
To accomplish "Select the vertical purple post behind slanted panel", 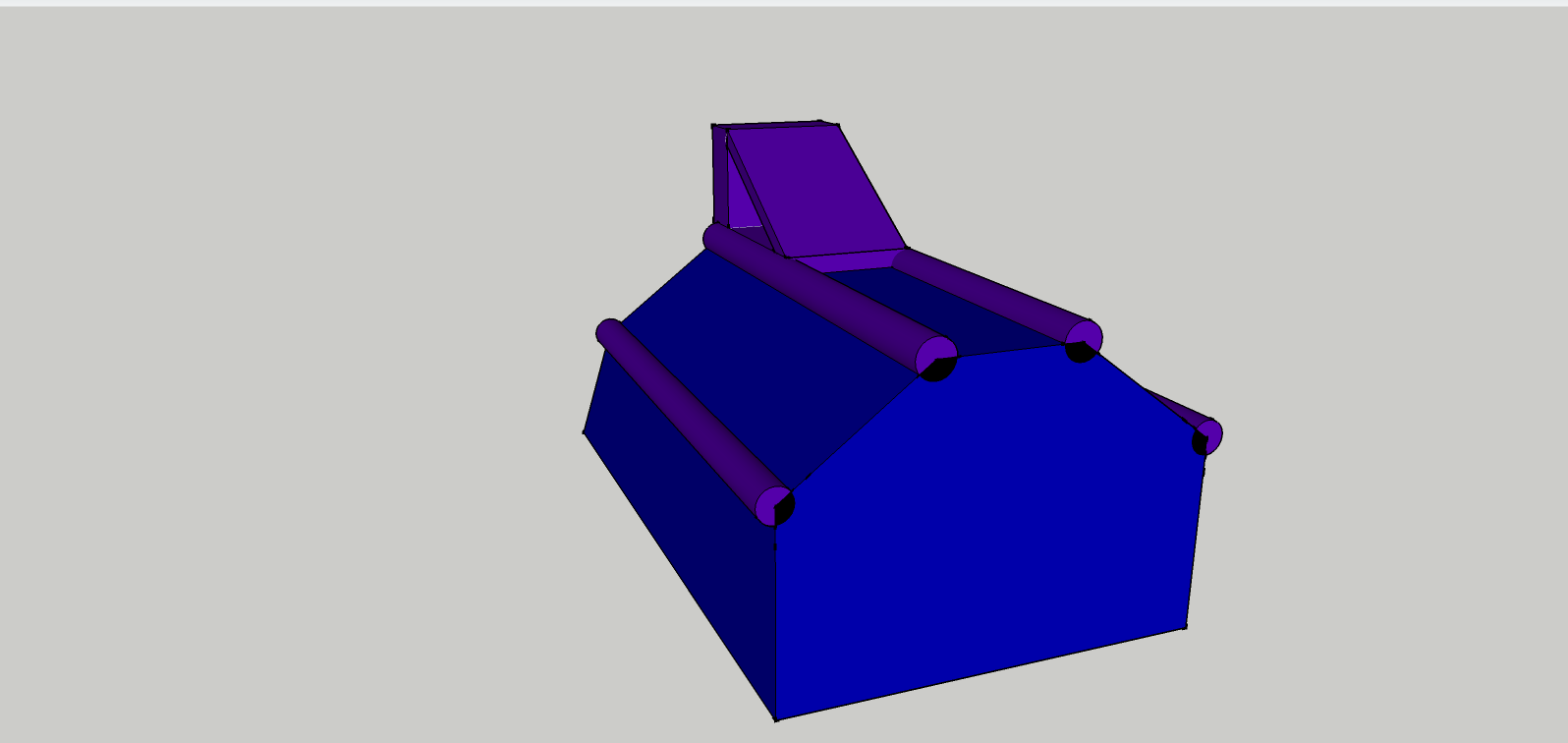I will tap(718, 177).
